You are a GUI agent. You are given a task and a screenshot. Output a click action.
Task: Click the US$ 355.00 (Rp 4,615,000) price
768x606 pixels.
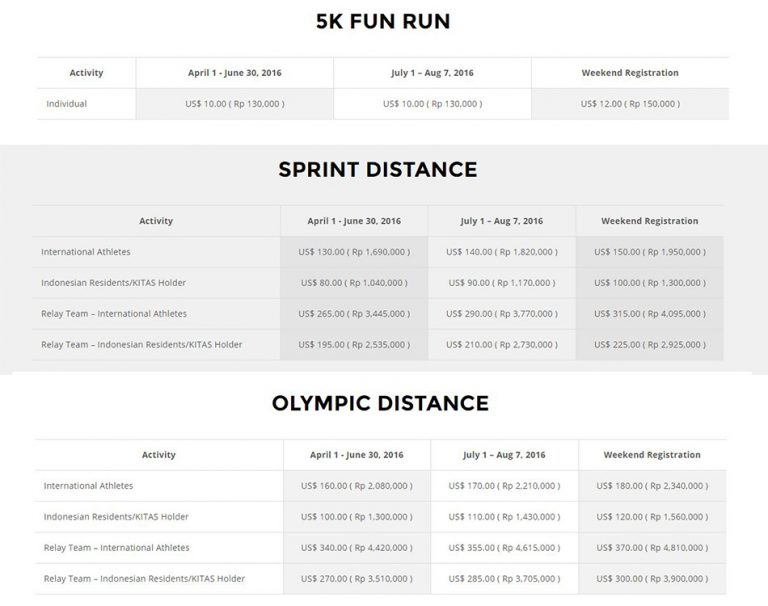[503, 548]
